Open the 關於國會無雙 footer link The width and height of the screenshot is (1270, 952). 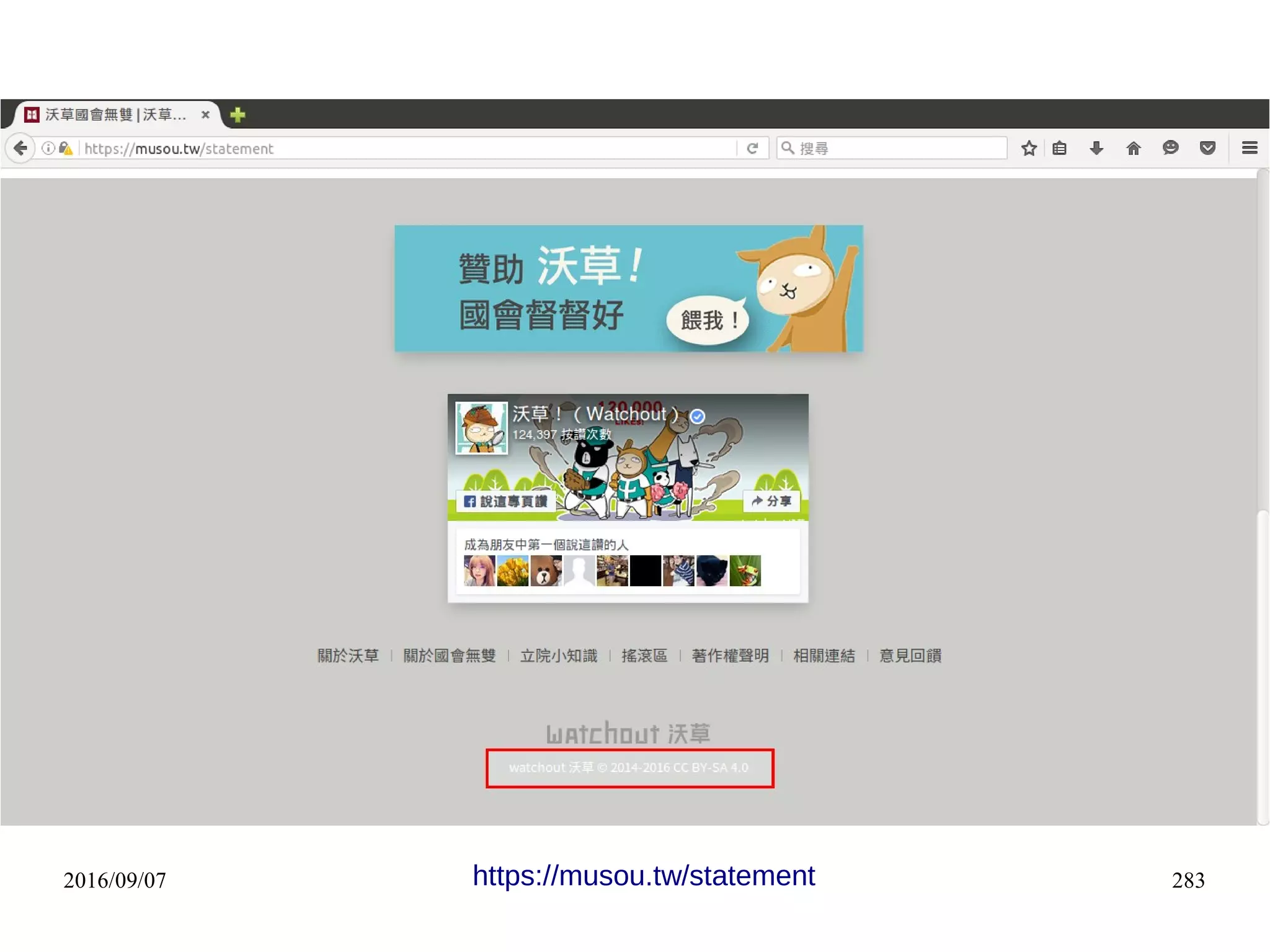[x=450, y=656]
